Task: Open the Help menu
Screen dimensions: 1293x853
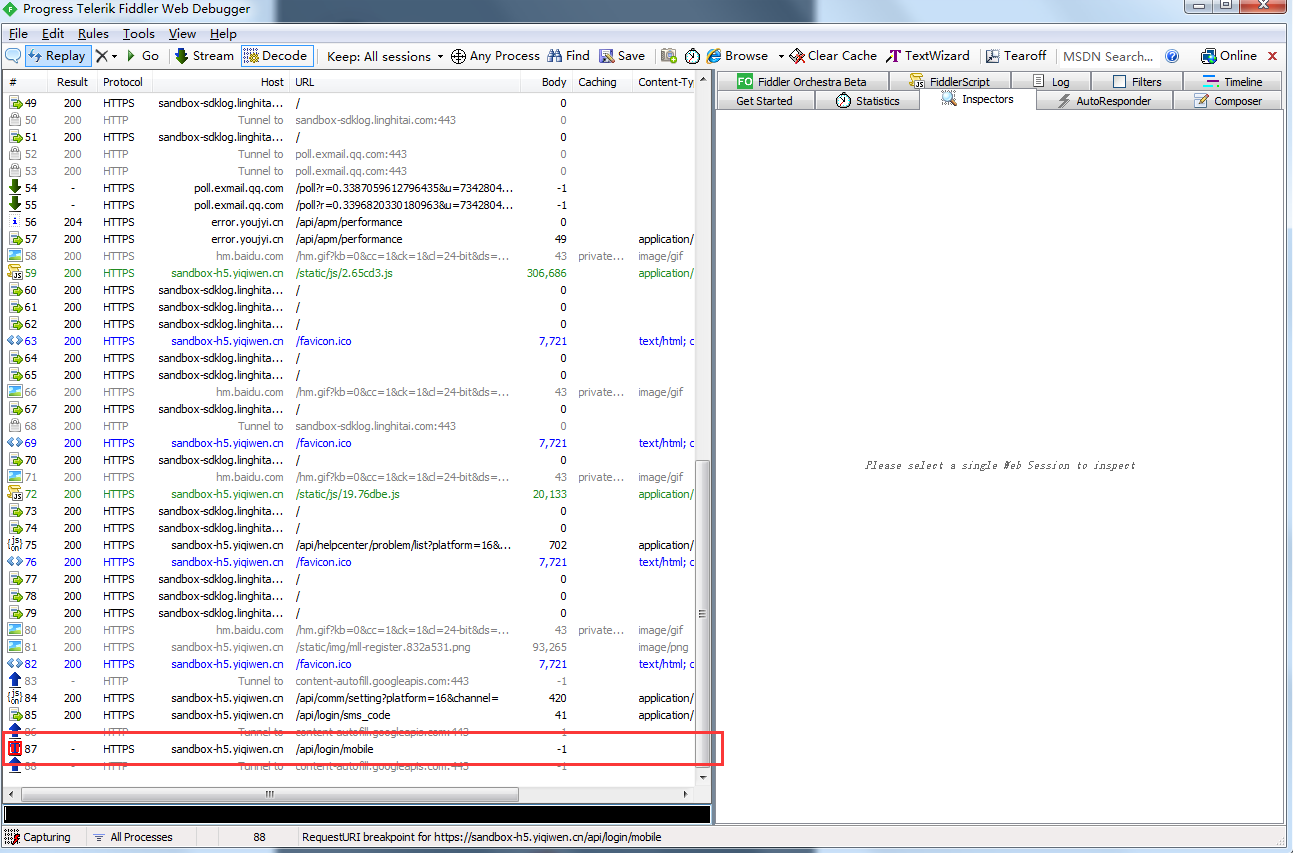Action: coord(224,34)
